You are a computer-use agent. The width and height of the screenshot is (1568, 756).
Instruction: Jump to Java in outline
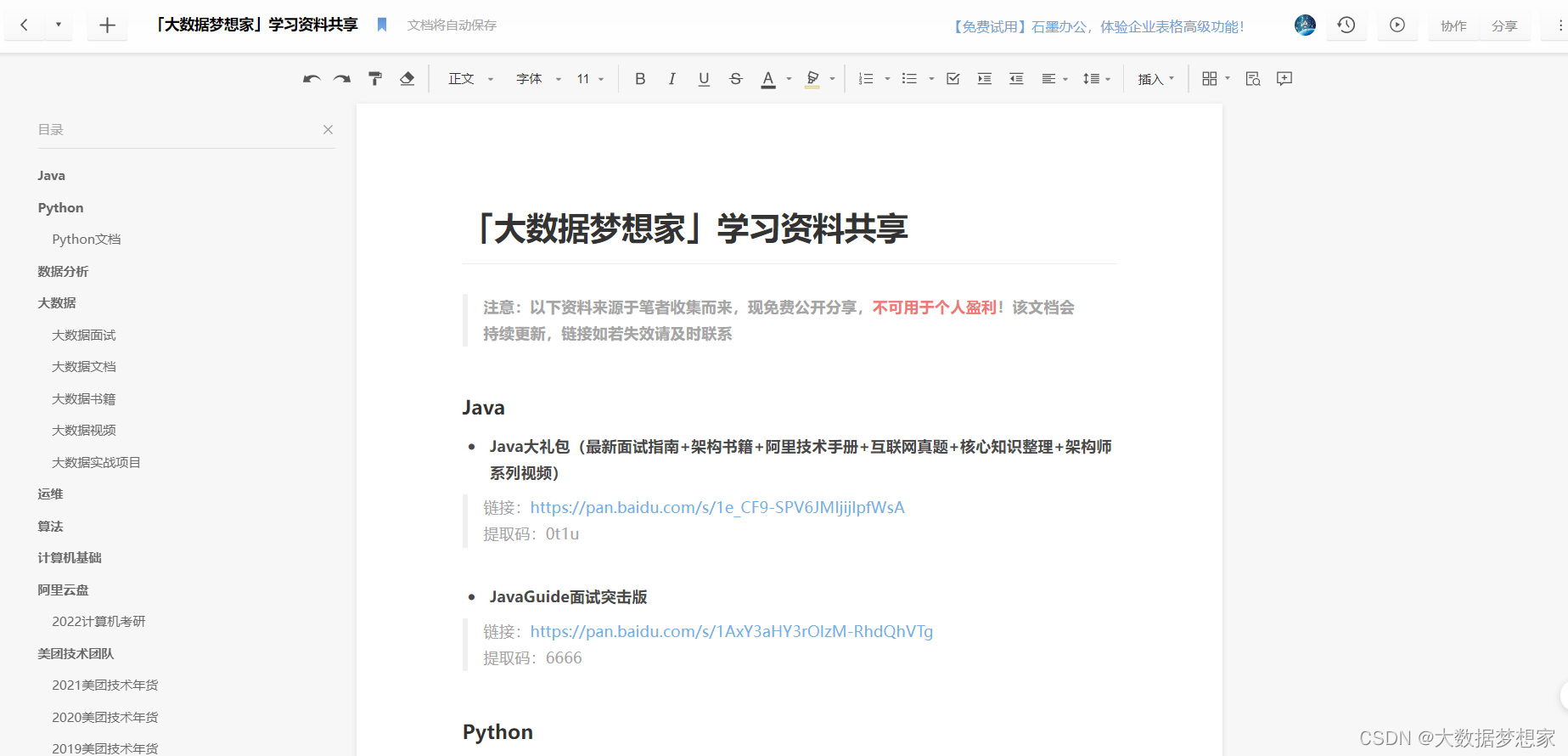pyautogui.click(x=51, y=176)
